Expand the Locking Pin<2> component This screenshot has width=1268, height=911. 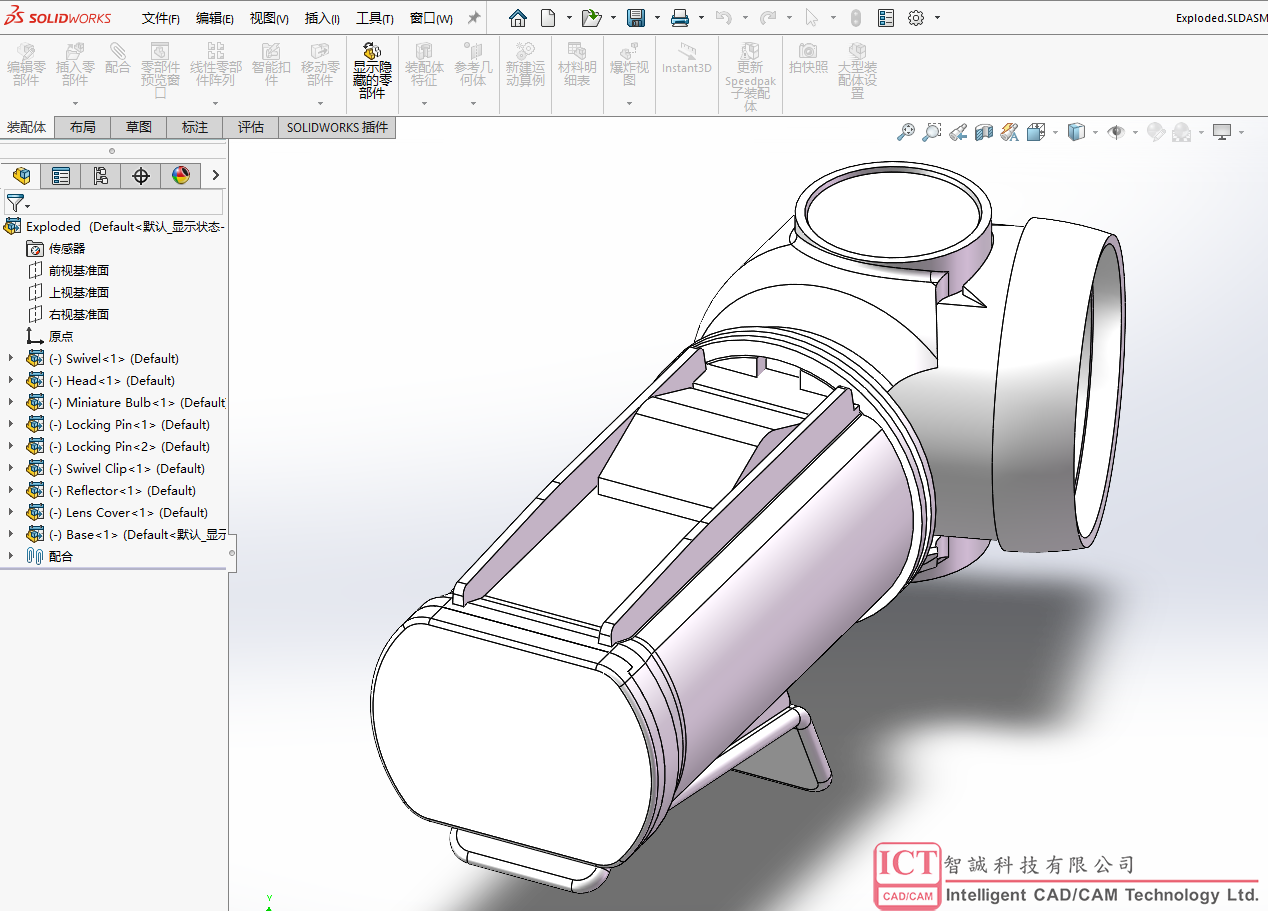coord(11,446)
